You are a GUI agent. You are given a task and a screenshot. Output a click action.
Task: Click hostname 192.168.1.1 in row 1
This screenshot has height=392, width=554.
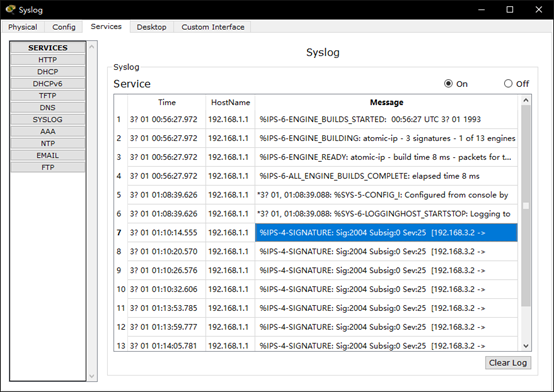click(x=230, y=119)
